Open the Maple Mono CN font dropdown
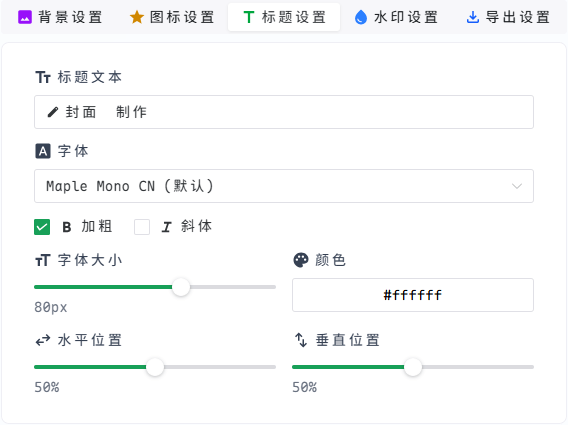Image resolution: width=568 pixels, height=425 pixels. pos(284,186)
